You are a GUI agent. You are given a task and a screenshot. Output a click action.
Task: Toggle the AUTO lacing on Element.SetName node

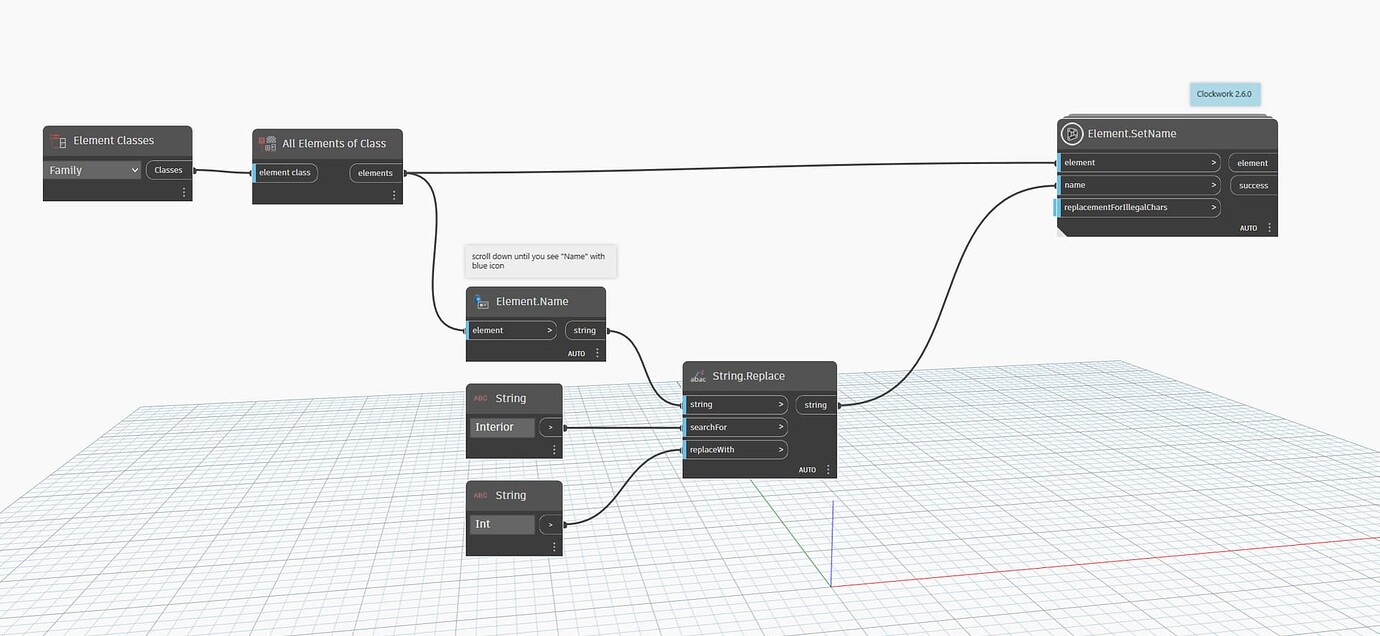[x=1248, y=227]
